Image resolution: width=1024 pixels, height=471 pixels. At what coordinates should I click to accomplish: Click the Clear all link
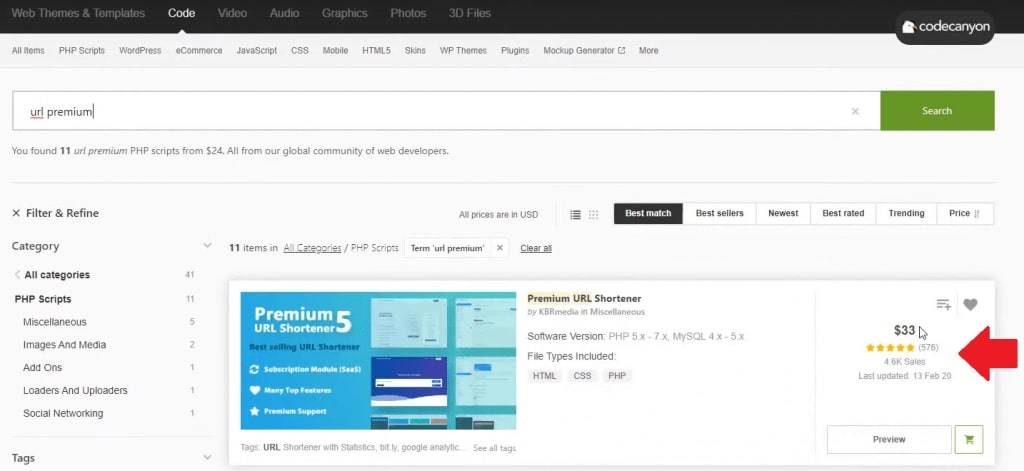point(536,248)
